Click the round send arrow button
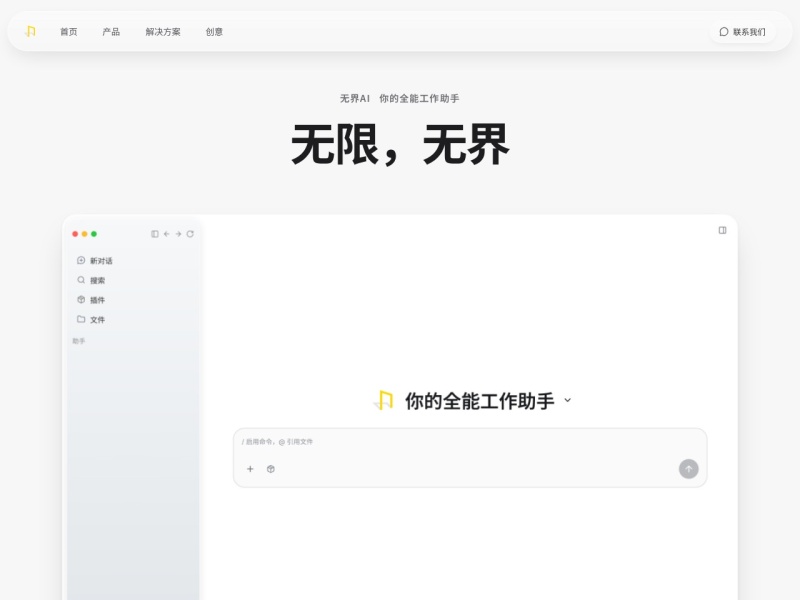This screenshot has height=600, width=800. pyautogui.click(x=688, y=469)
